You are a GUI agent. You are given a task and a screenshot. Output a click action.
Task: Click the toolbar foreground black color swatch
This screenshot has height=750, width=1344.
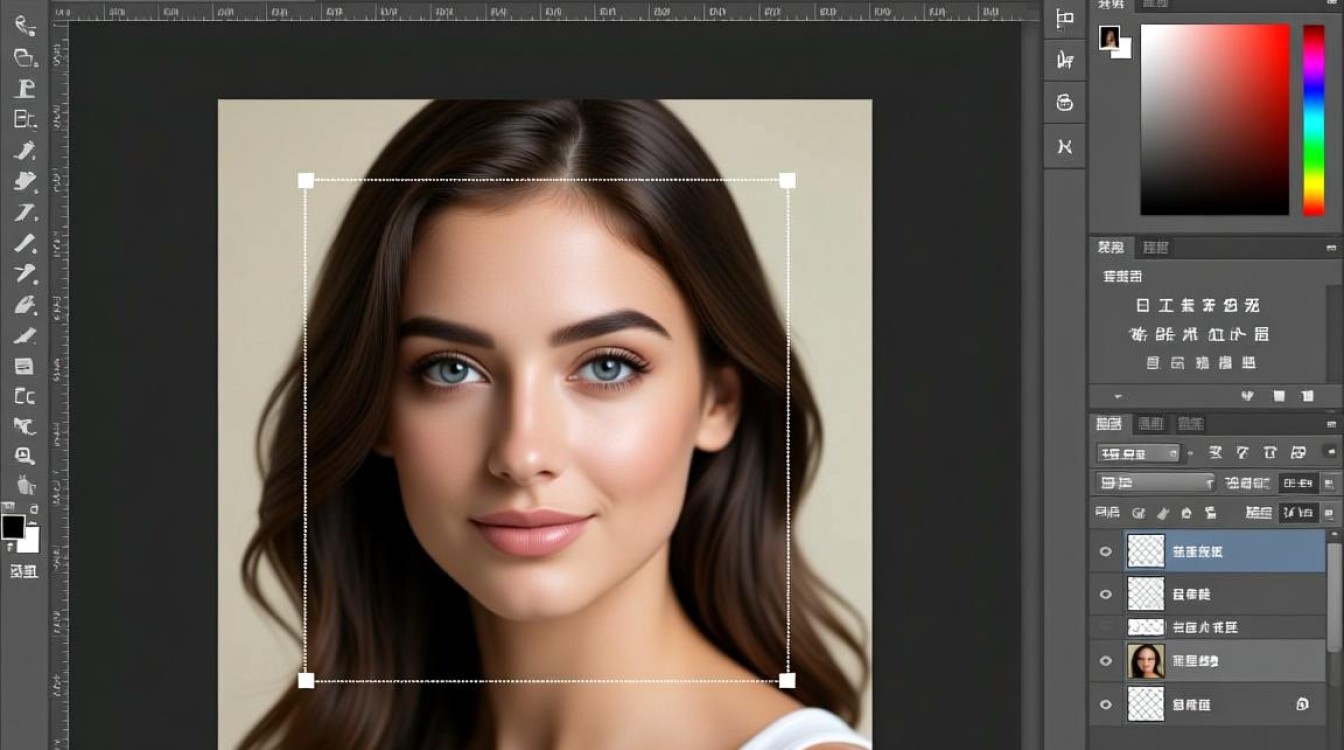pyautogui.click(x=13, y=527)
